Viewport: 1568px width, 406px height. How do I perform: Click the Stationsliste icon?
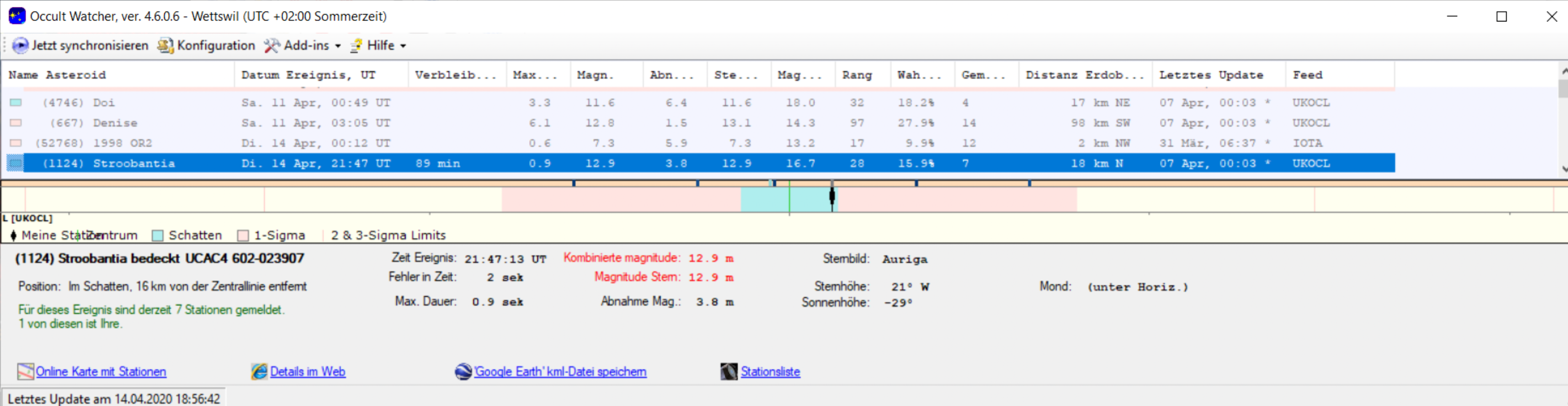729,372
